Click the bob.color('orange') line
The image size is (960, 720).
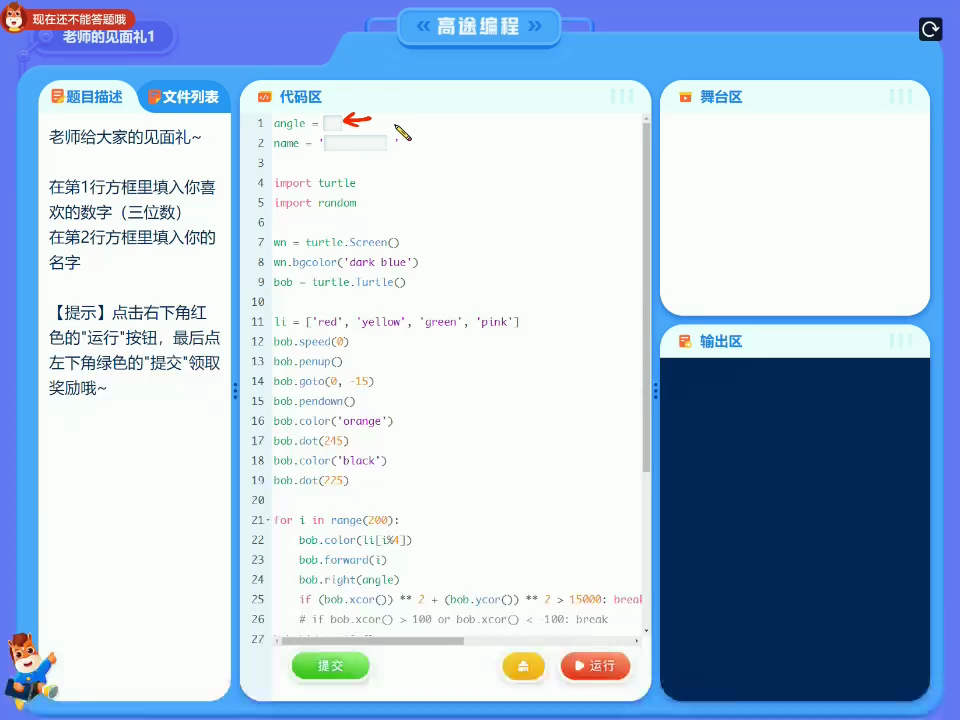point(333,421)
